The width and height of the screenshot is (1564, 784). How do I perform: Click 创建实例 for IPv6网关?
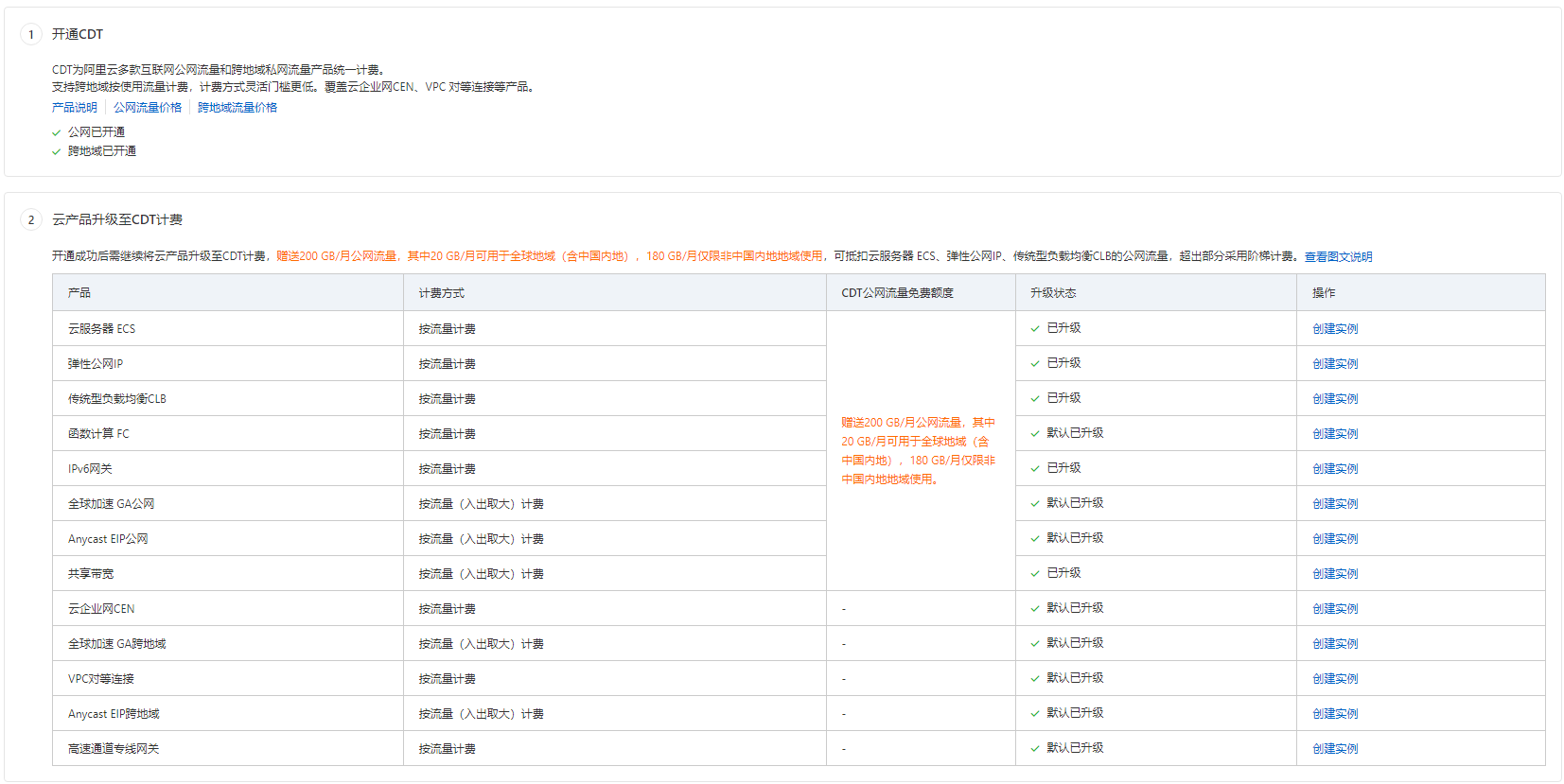[x=1335, y=469]
